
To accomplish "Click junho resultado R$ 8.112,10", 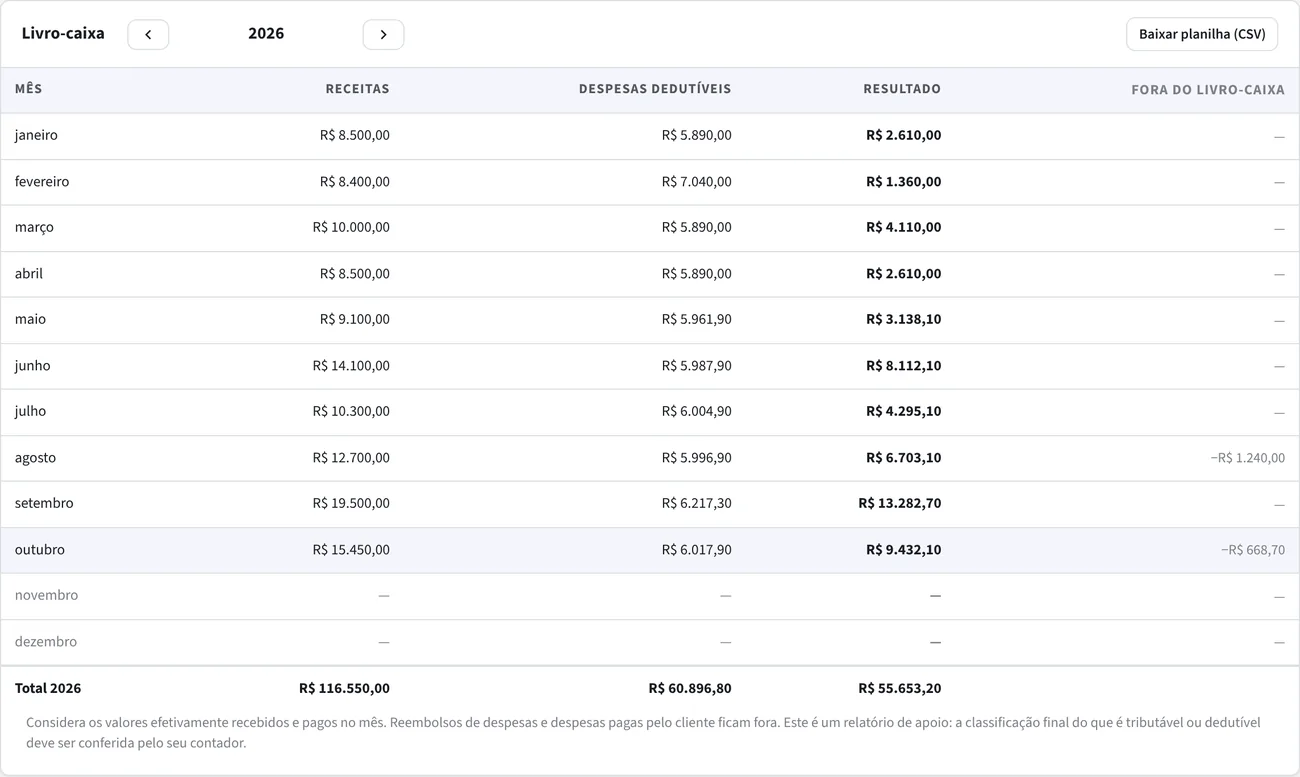I will point(904,366).
